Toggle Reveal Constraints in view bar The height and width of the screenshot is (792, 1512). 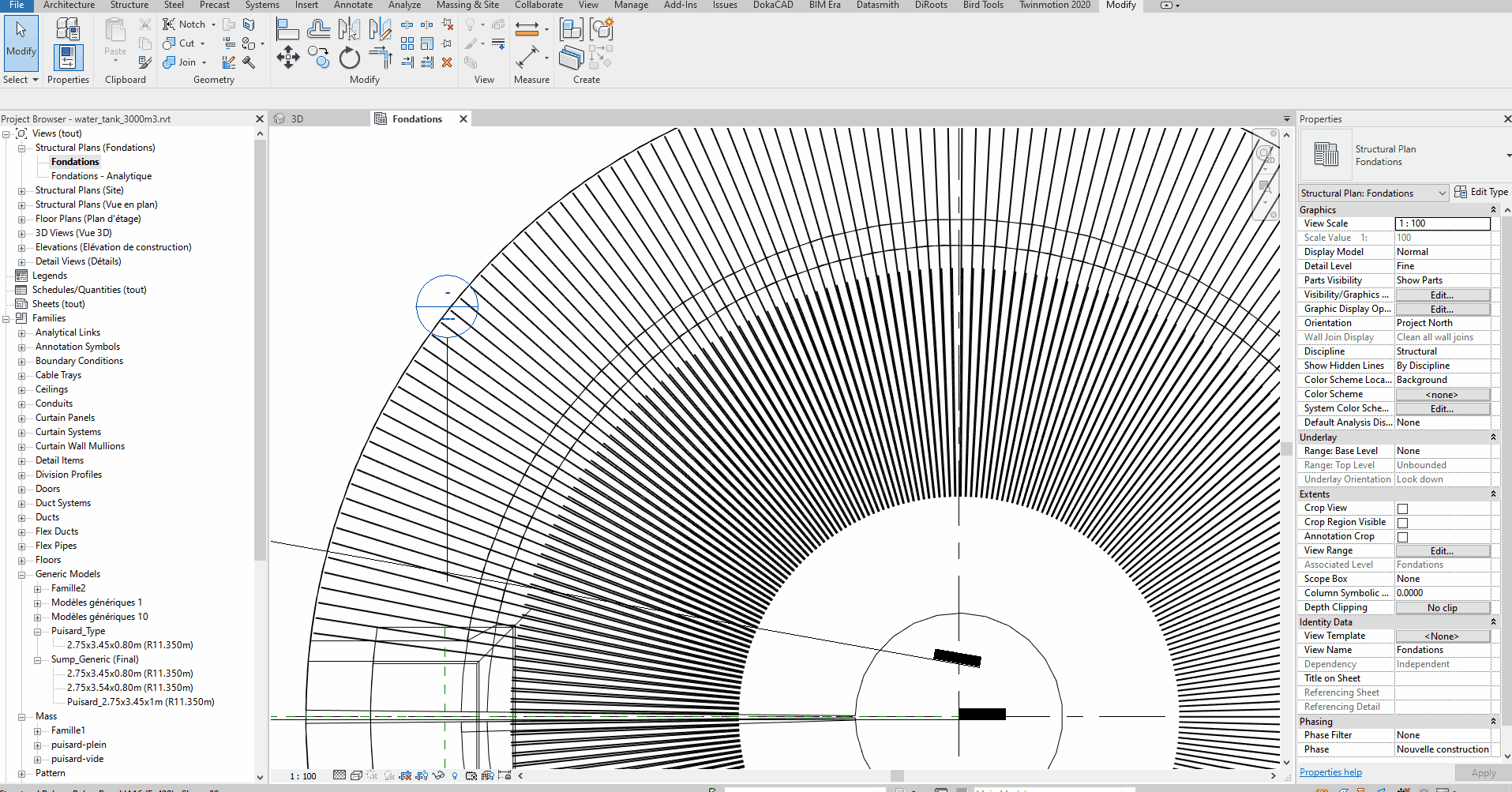tap(504, 775)
